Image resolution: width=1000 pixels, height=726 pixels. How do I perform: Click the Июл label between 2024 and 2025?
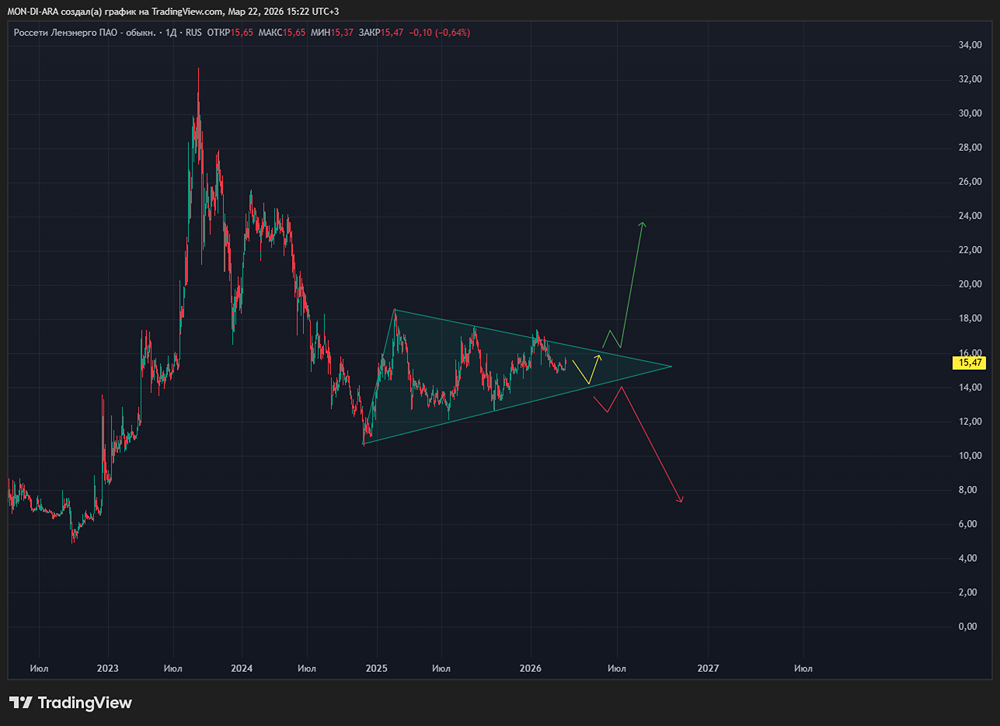307,669
